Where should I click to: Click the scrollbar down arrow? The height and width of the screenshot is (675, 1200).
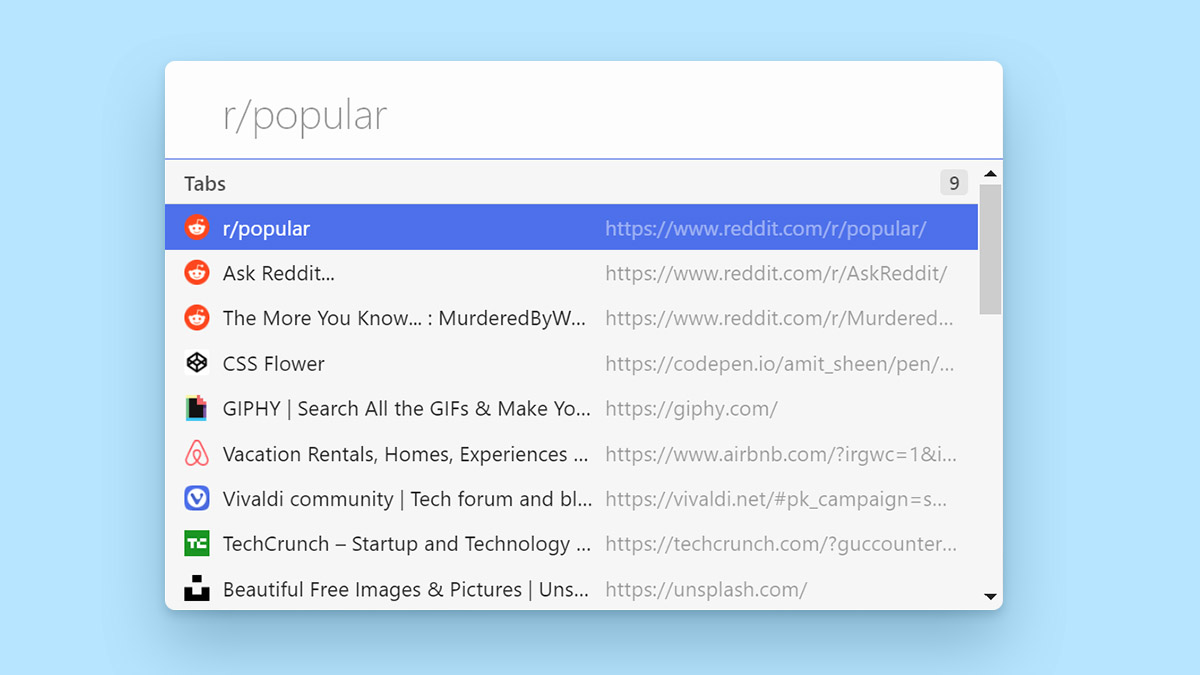[991, 596]
